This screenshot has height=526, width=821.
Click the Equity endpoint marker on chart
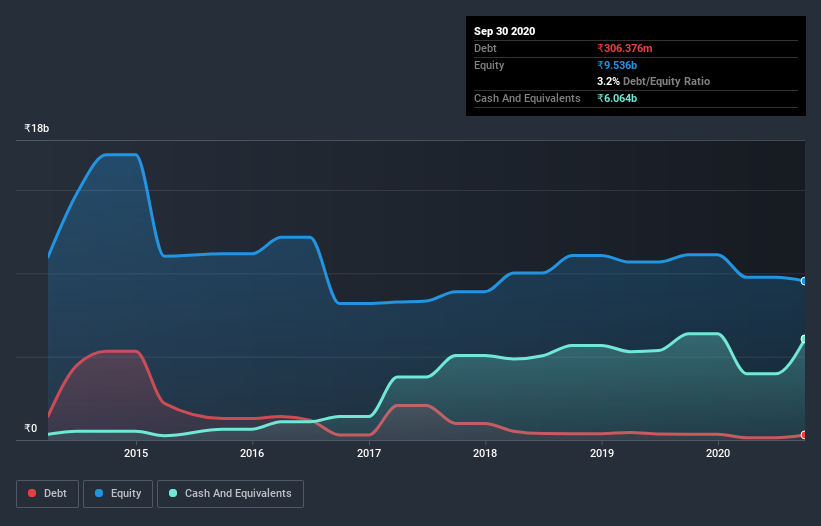pos(804,281)
